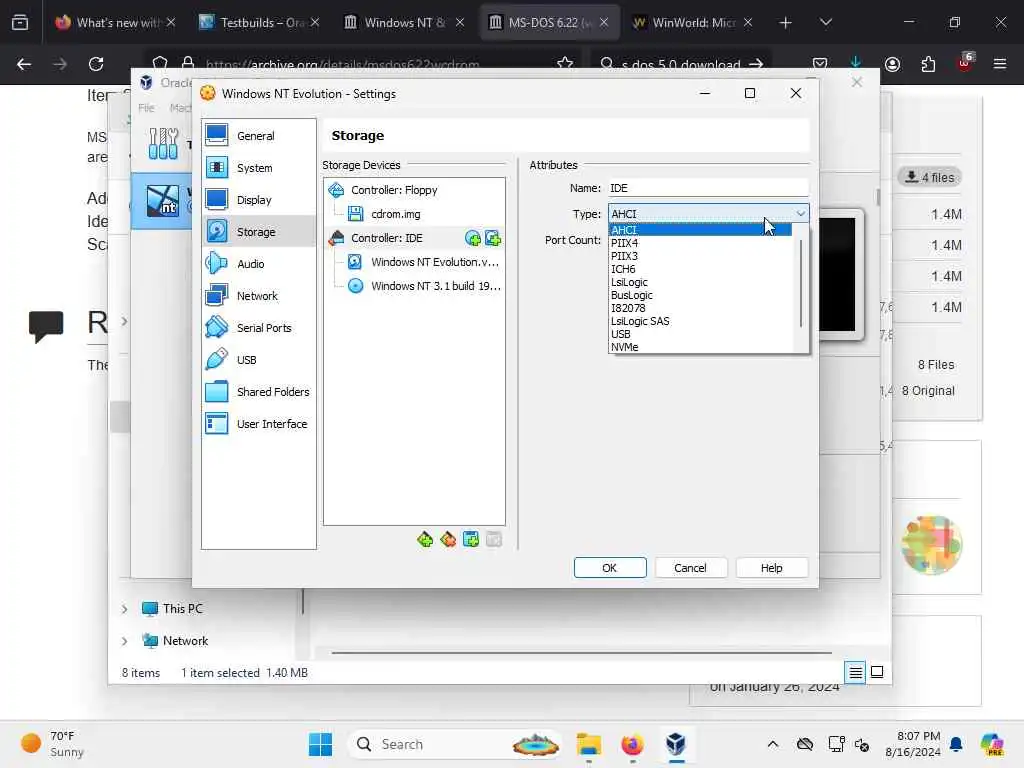Image resolution: width=1024 pixels, height=768 pixels.
Task: Open the Shared Folders settings category
Action: [x=259, y=392]
